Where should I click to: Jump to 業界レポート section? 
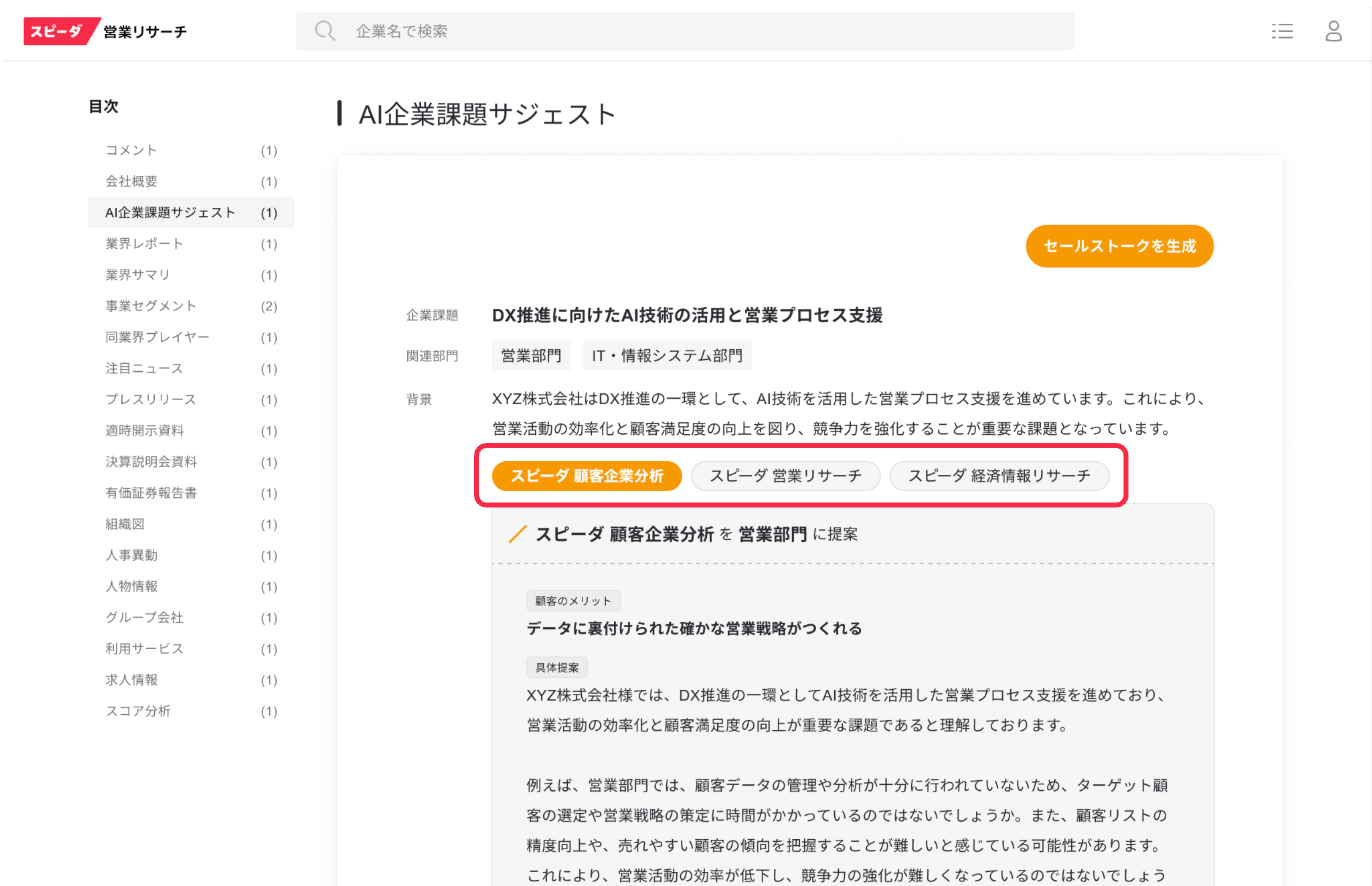point(145,244)
